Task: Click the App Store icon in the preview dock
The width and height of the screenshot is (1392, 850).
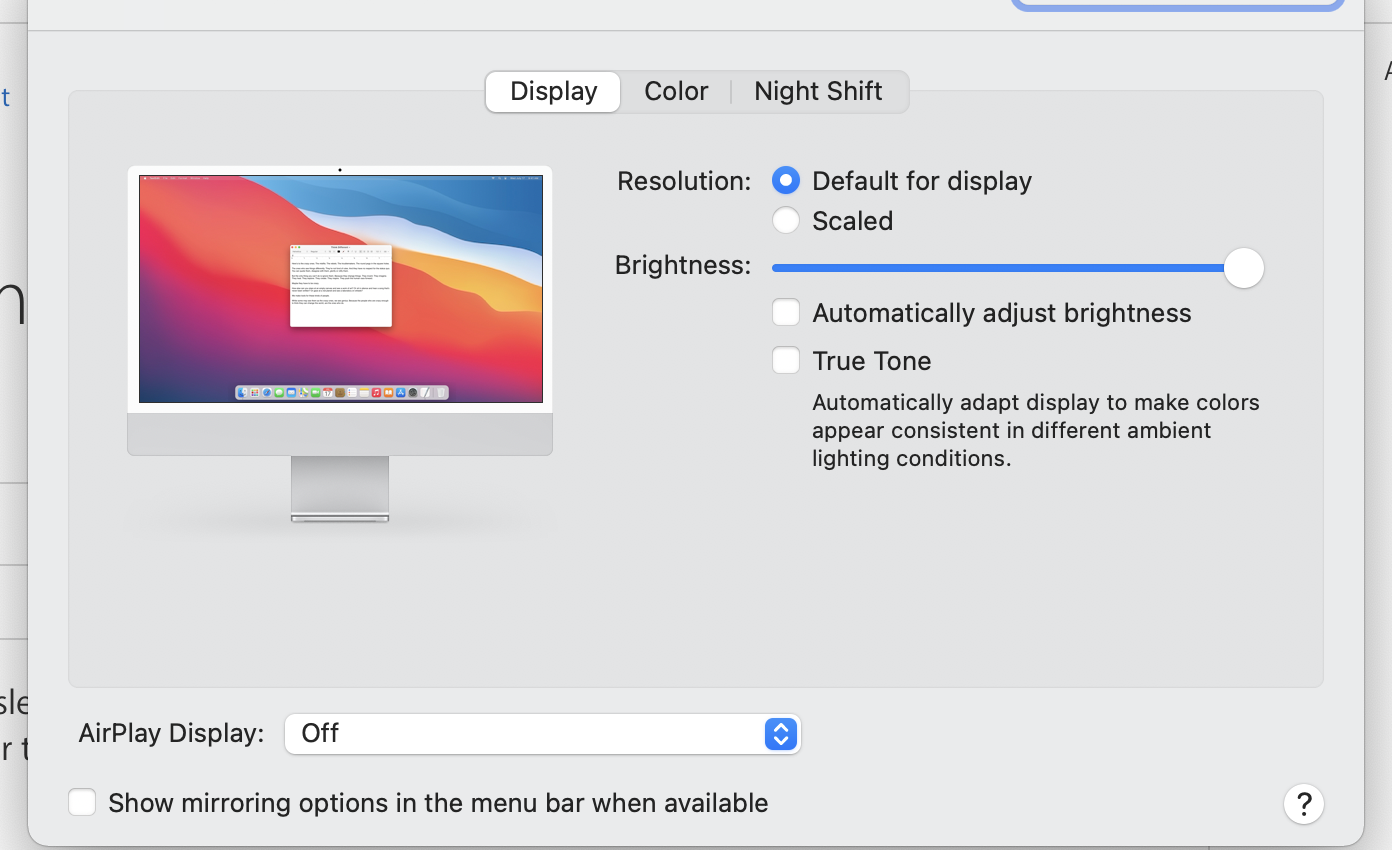Action: [401, 392]
